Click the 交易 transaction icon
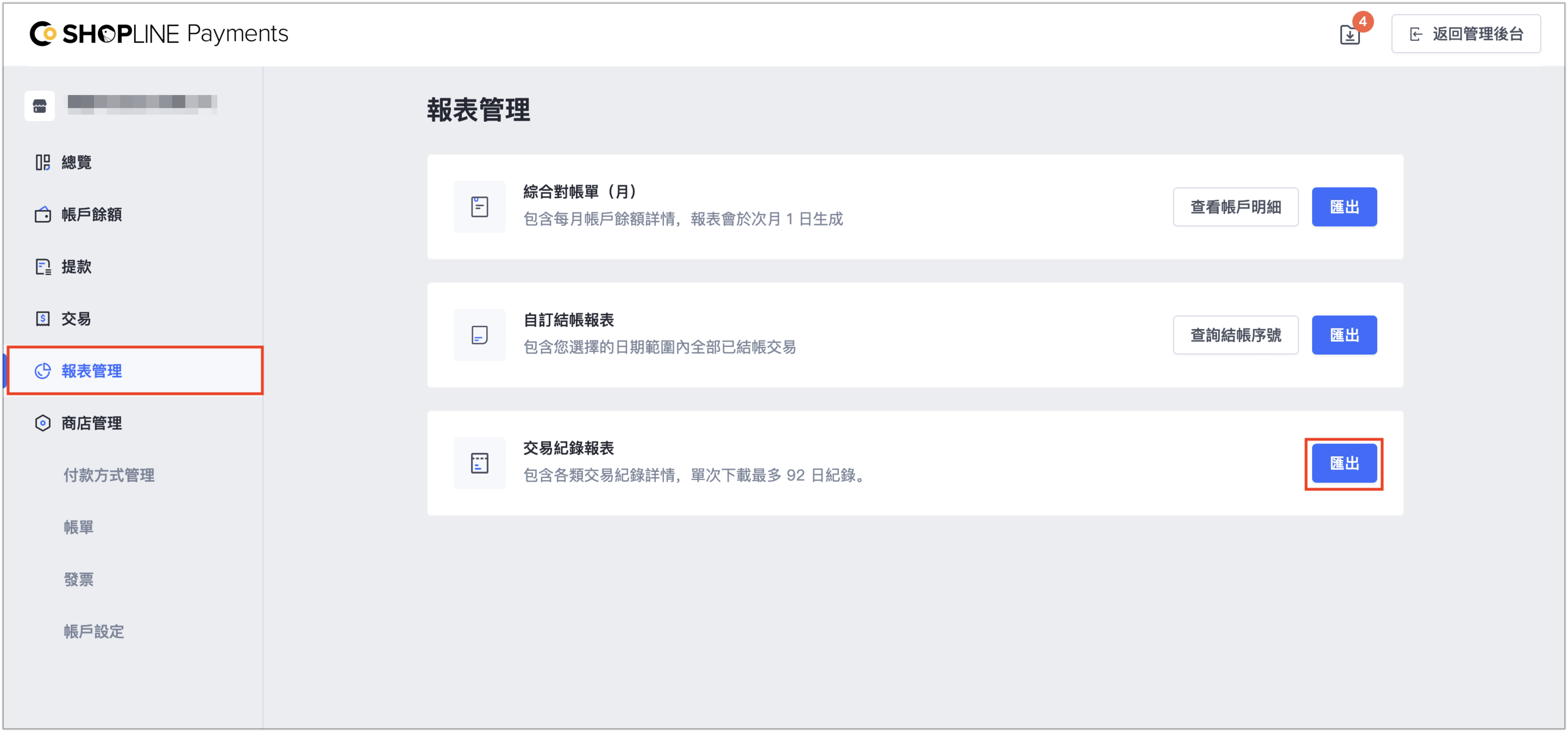Screen dimensions: 1568x732 coord(43,319)
